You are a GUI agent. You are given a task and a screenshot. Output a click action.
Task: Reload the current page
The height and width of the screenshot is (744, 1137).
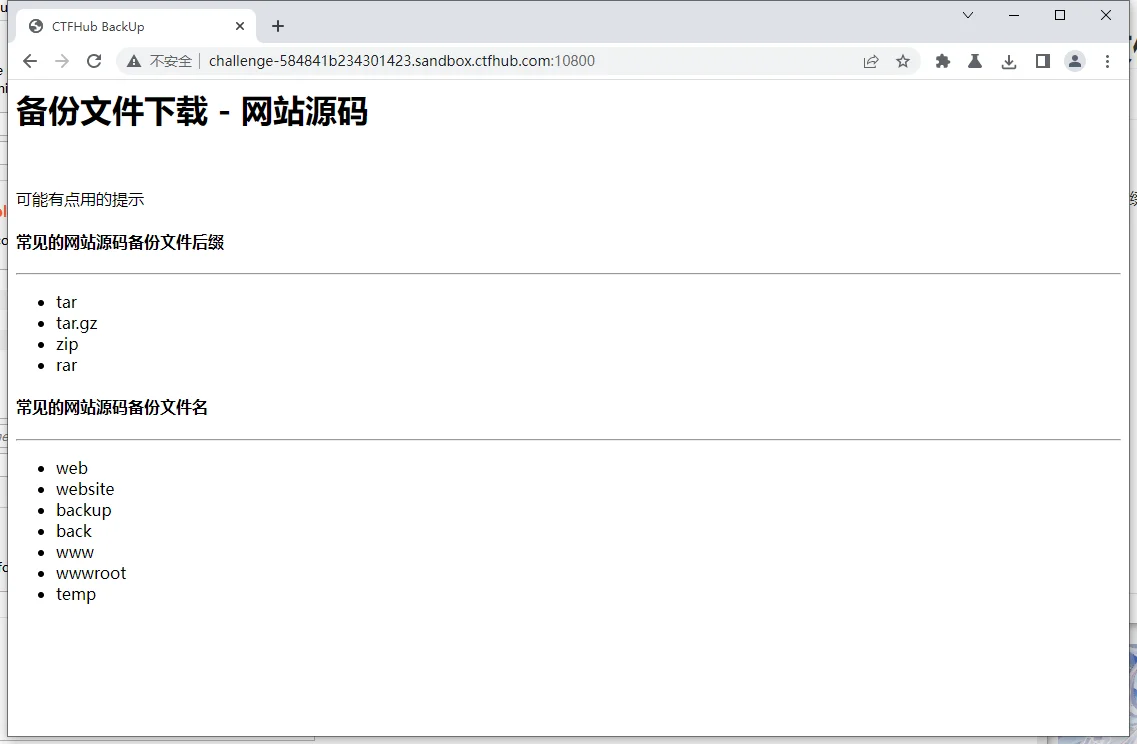(x=94, y=61)
